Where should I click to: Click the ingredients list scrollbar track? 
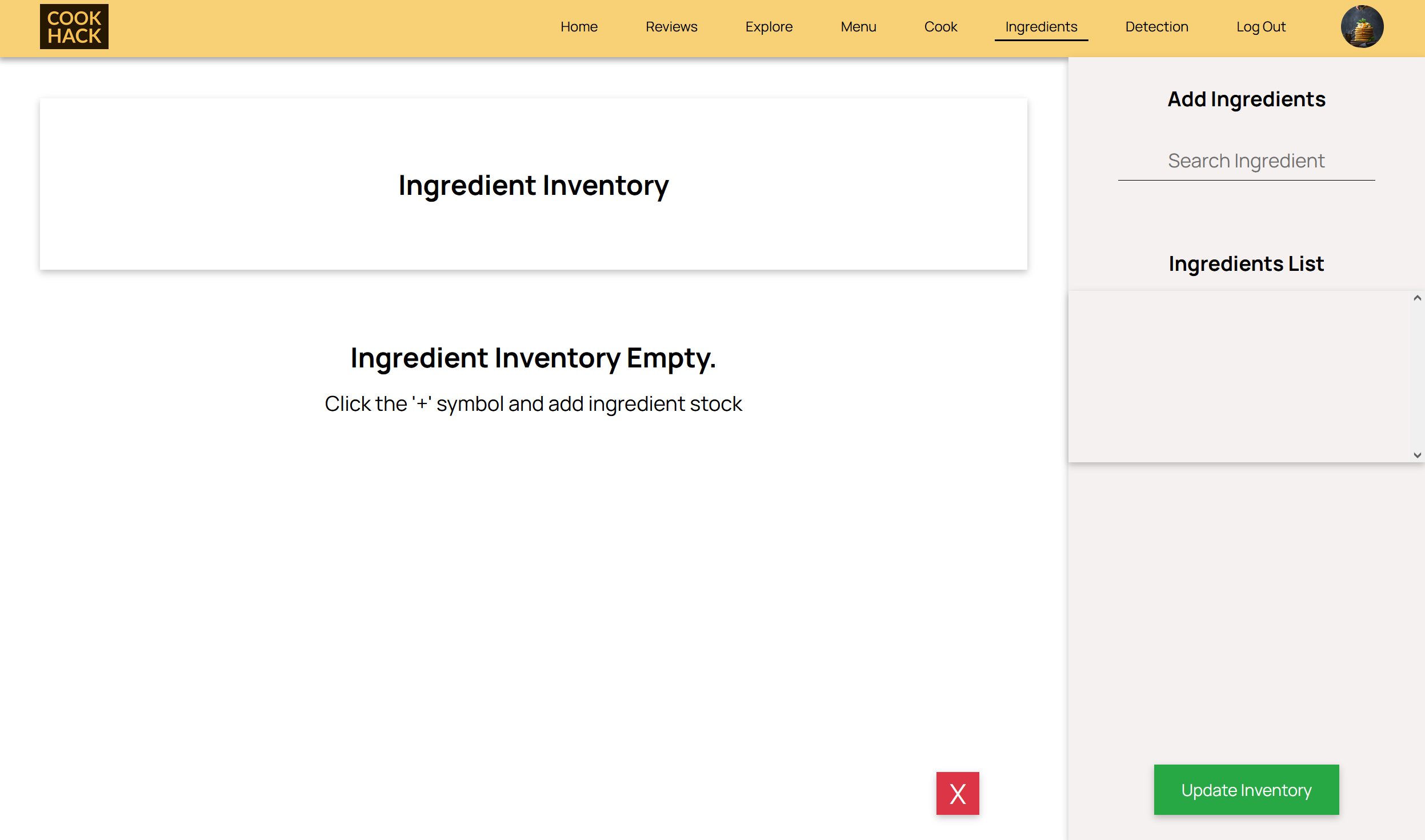point(1417,377)
